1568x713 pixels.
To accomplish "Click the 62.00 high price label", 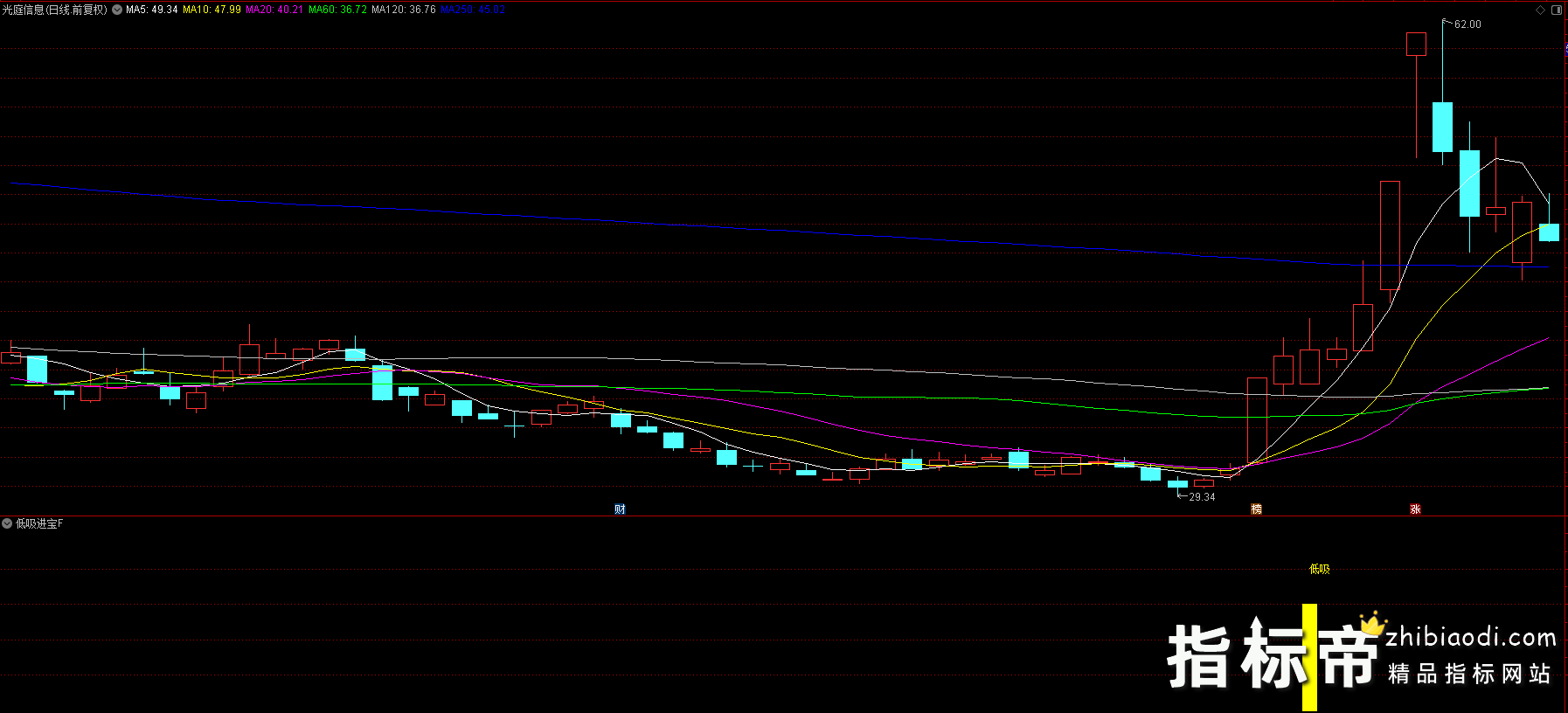I will [x=1467, y=24].
